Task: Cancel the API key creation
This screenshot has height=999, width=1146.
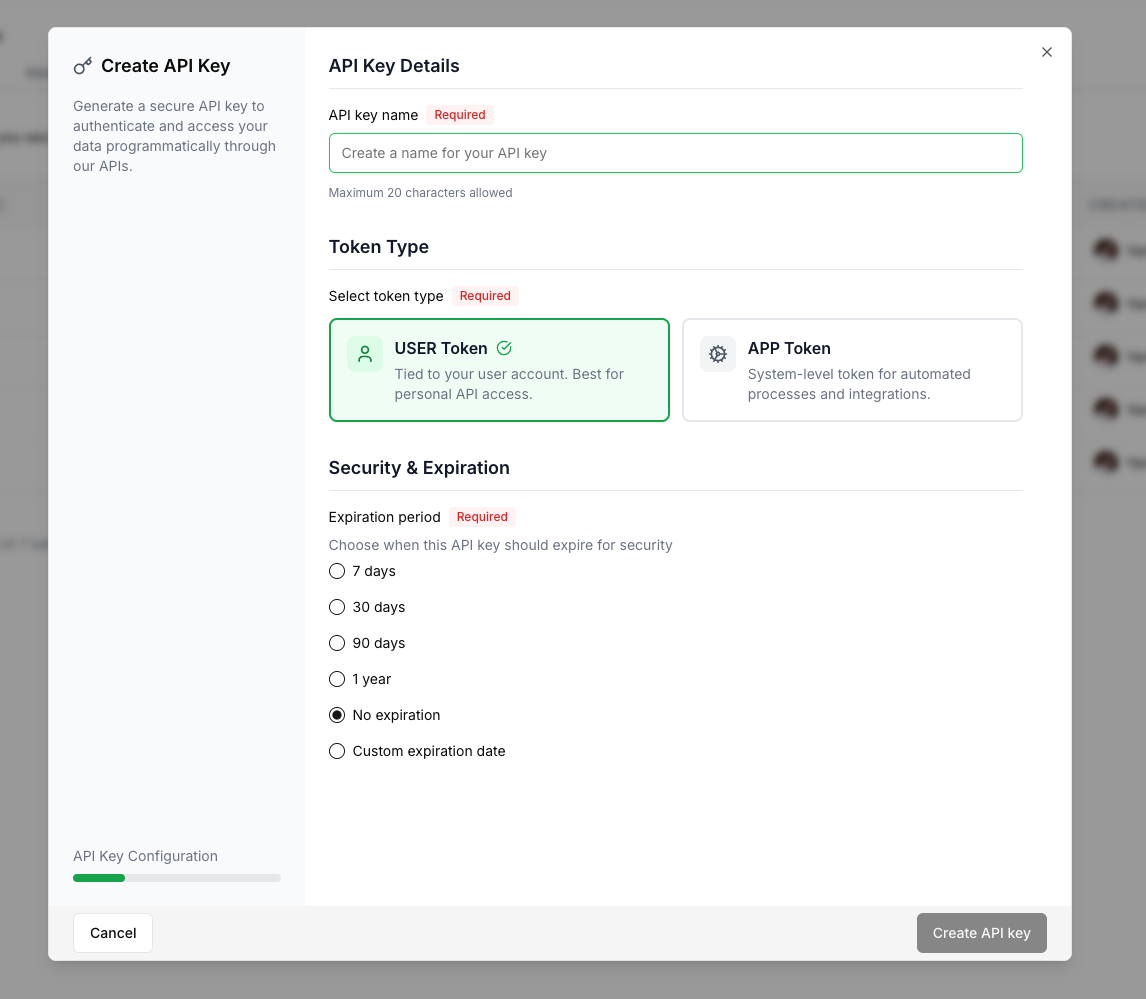Action: point(113,932)
